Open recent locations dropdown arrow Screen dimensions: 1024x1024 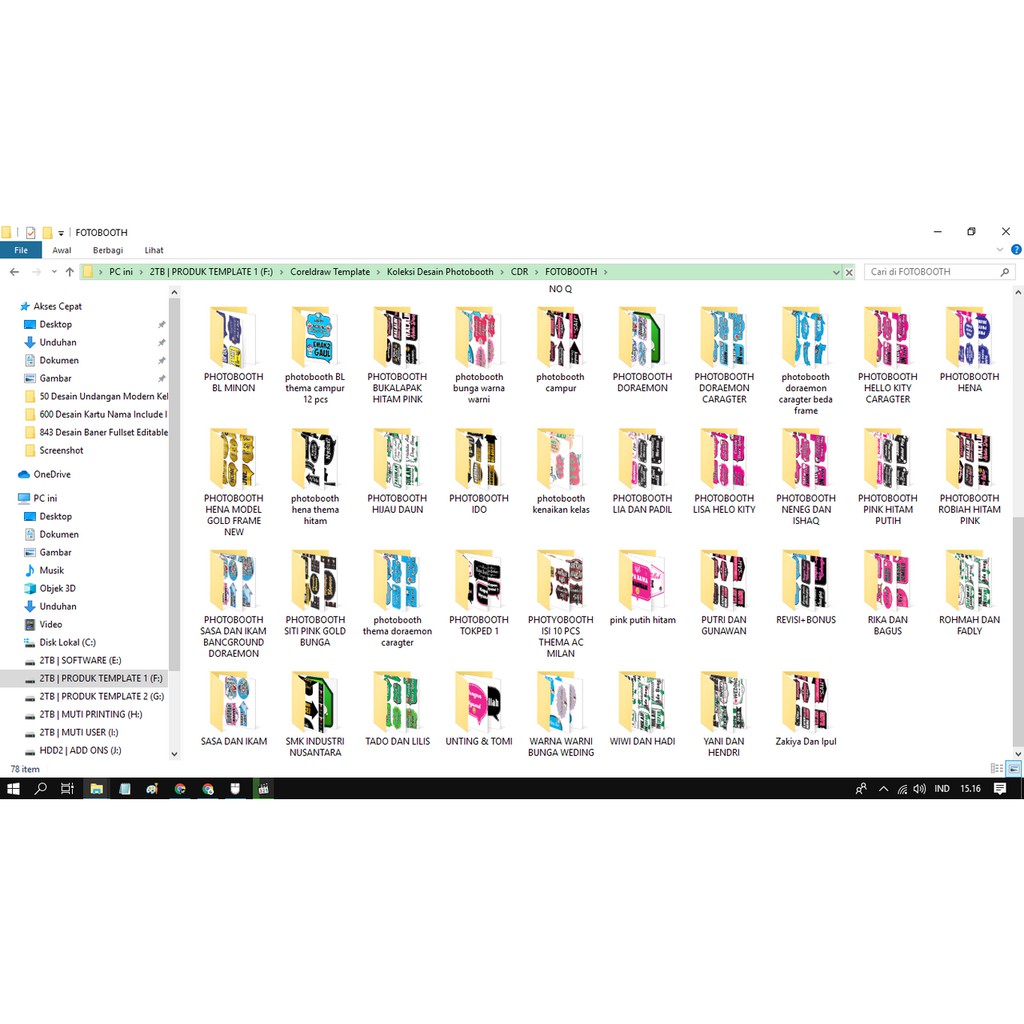pyautogui.click(x=53, y=272)
